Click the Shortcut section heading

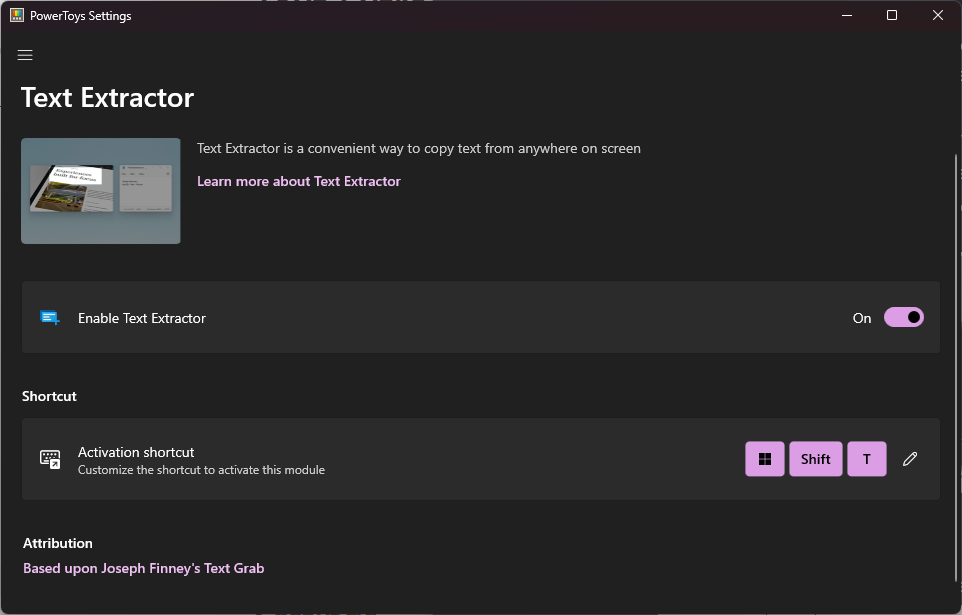[x=49, y=396]
